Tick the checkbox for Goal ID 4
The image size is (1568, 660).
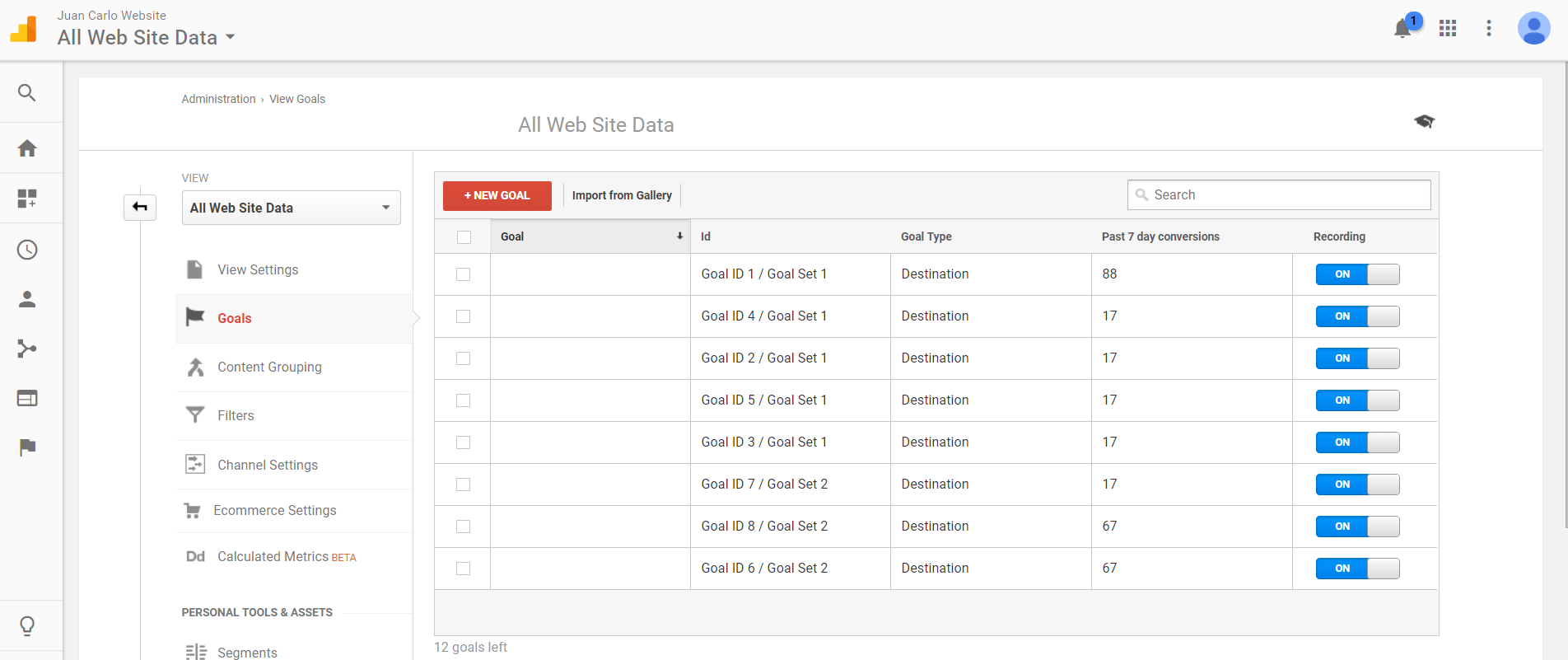[464, 316]
